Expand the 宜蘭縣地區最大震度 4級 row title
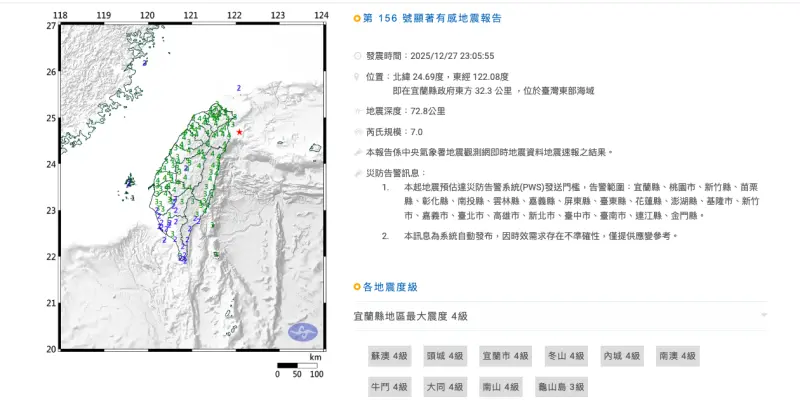The image size is (800, 411). tap(410, 316)
